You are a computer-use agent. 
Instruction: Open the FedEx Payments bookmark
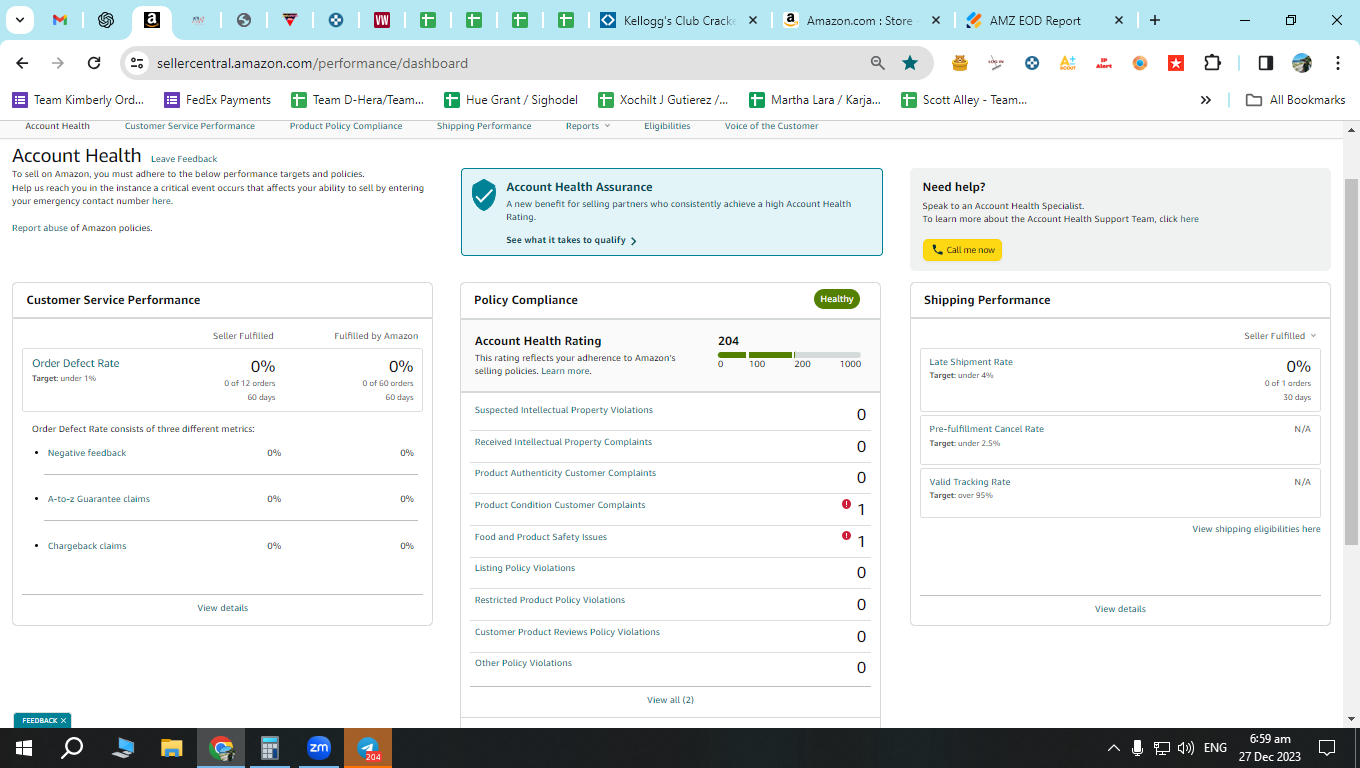tap(217, 100)
